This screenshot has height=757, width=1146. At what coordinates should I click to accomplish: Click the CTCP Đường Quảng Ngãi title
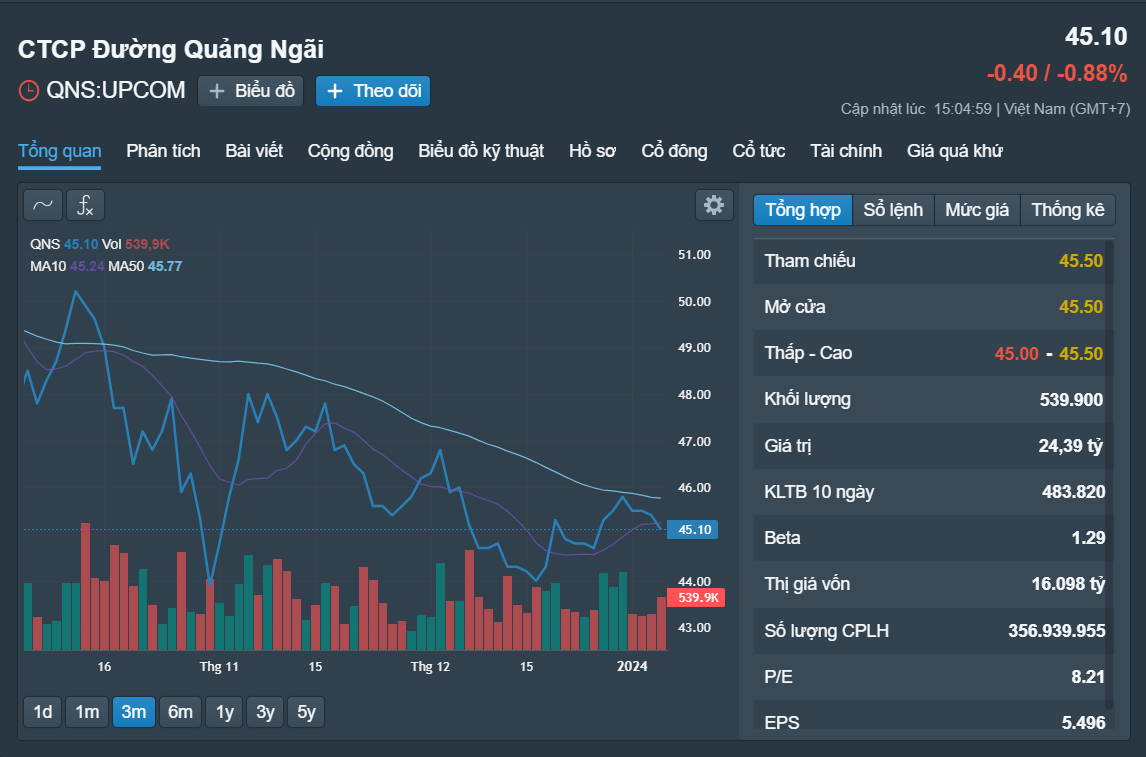pyautogui.click(x=171, y=50)
